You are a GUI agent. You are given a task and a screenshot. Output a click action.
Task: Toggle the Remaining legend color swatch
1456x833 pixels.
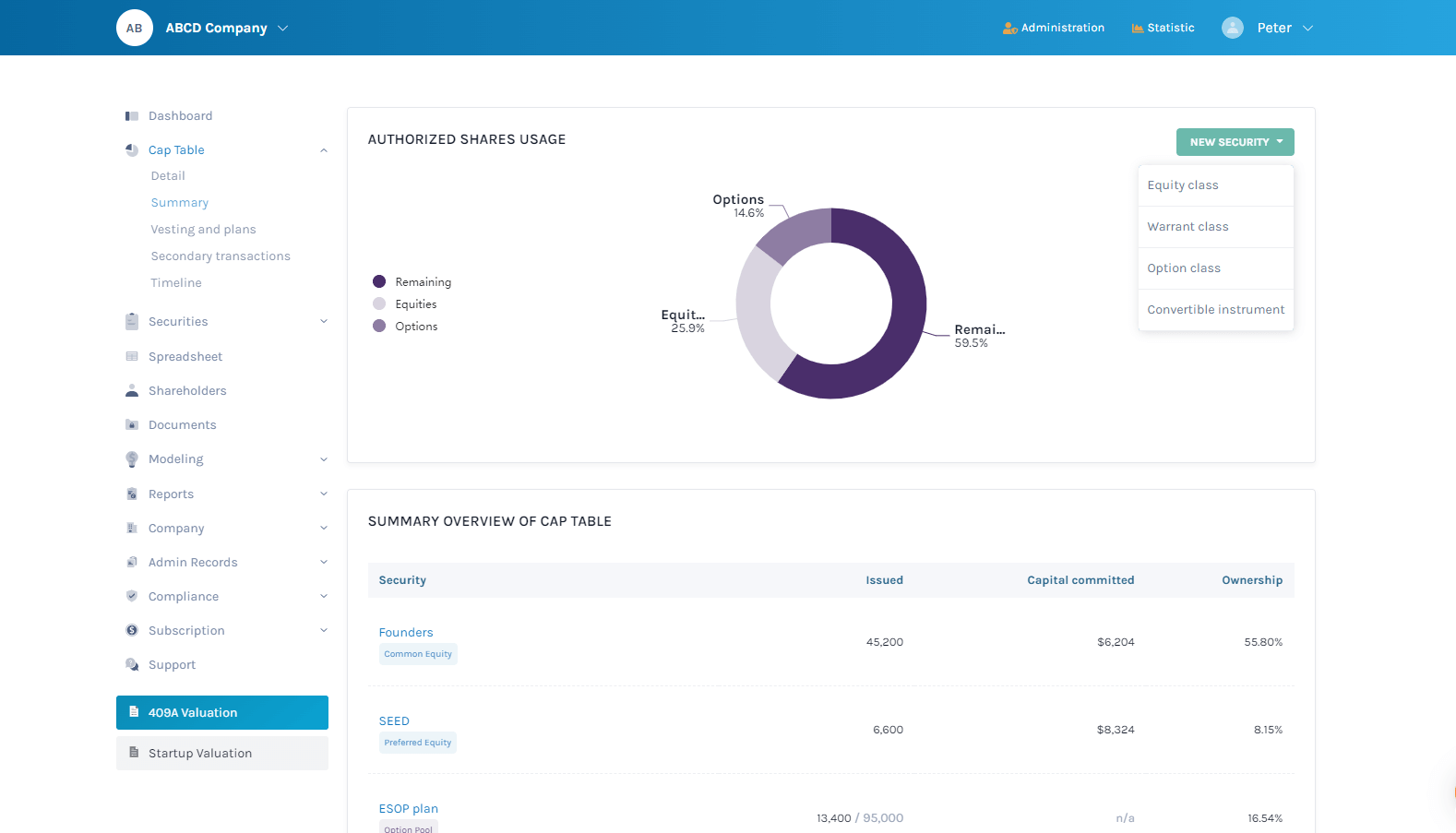point(379,281)
